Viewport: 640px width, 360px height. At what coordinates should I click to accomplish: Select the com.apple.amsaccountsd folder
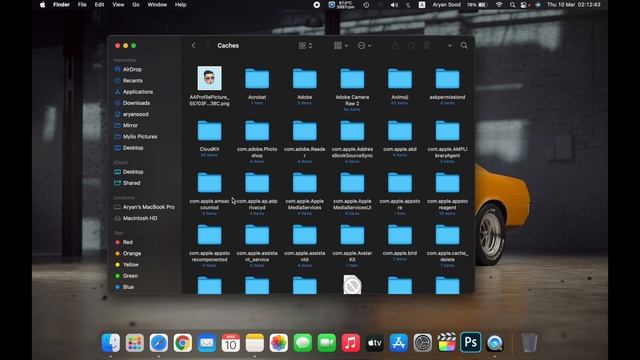point(209,183)
